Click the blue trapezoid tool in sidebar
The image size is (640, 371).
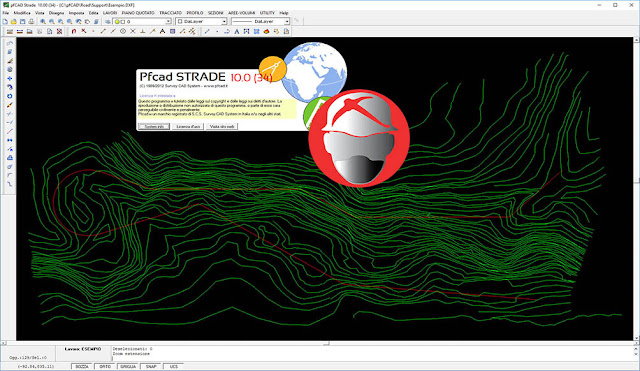(x=9, y=158)
